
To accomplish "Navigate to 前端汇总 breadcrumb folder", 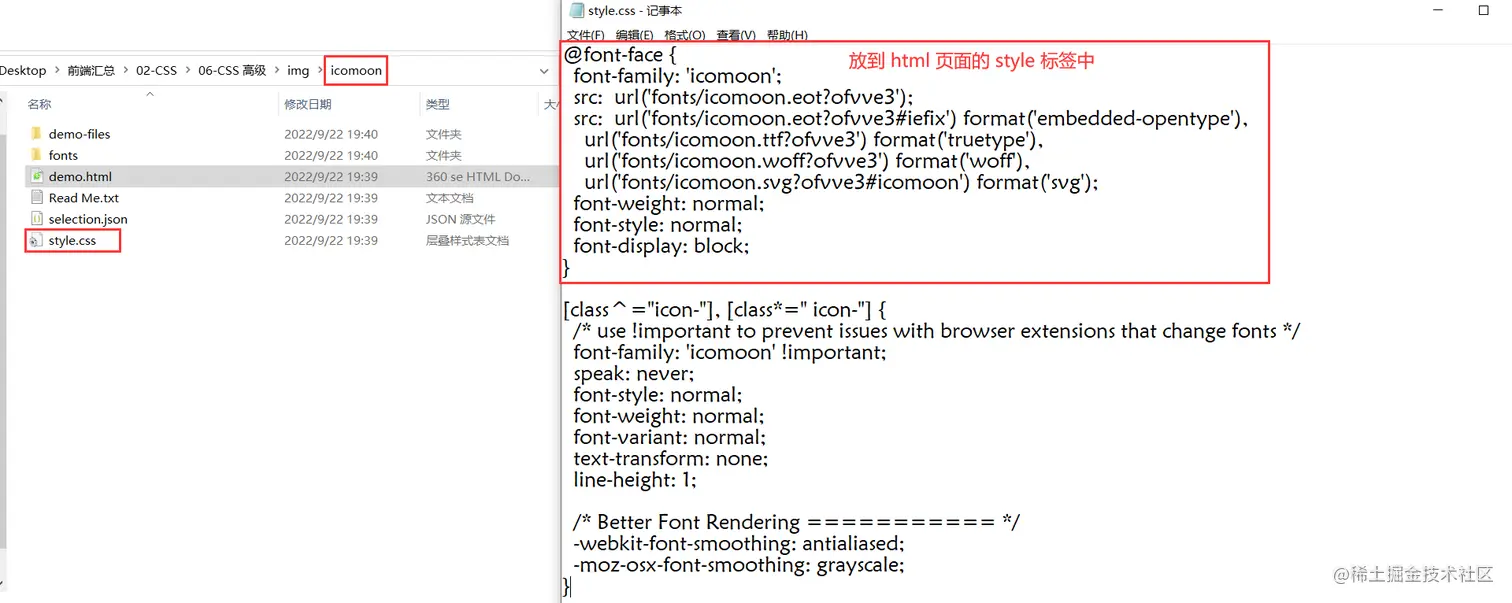I will 91,71.
